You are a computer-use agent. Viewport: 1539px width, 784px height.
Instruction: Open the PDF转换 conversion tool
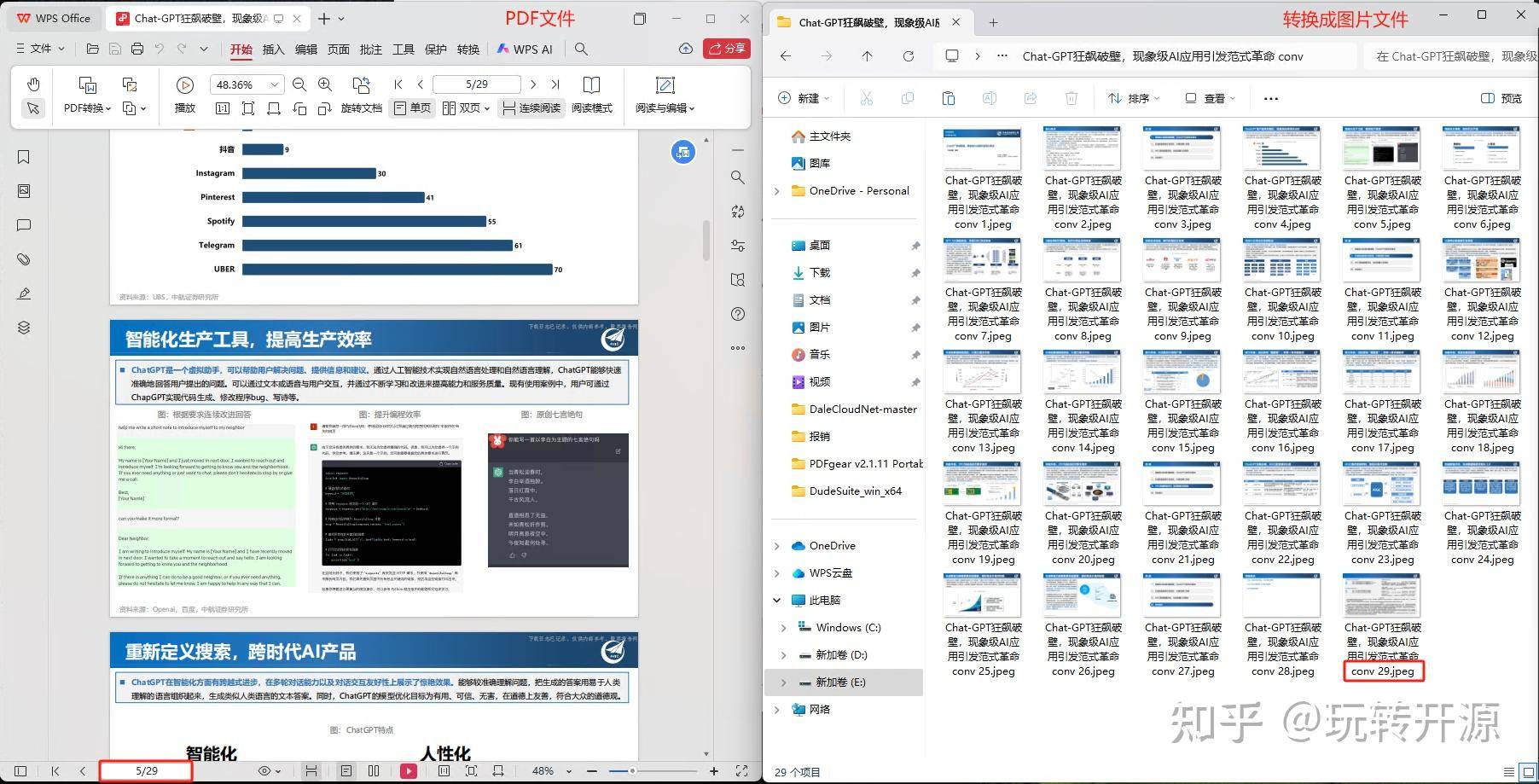88,96
